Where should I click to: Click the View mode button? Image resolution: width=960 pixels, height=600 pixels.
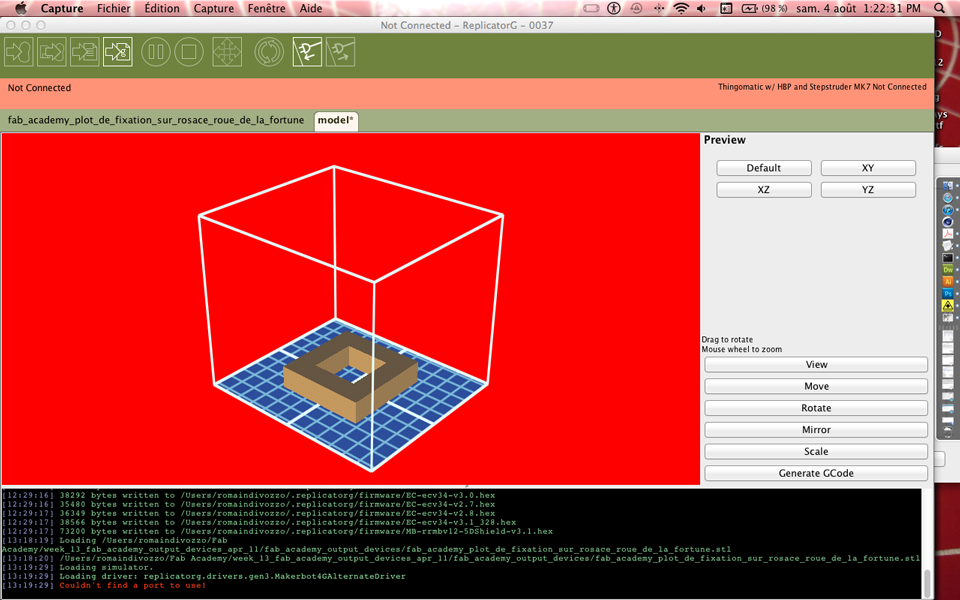point(816,364)
